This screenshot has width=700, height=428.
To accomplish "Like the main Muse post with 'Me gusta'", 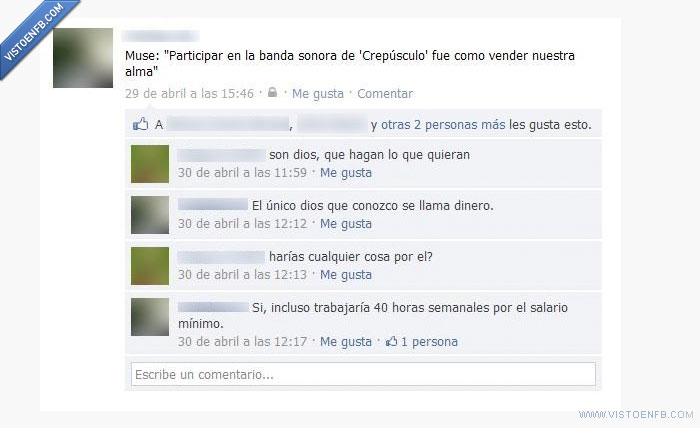I will tap(318, 94).
